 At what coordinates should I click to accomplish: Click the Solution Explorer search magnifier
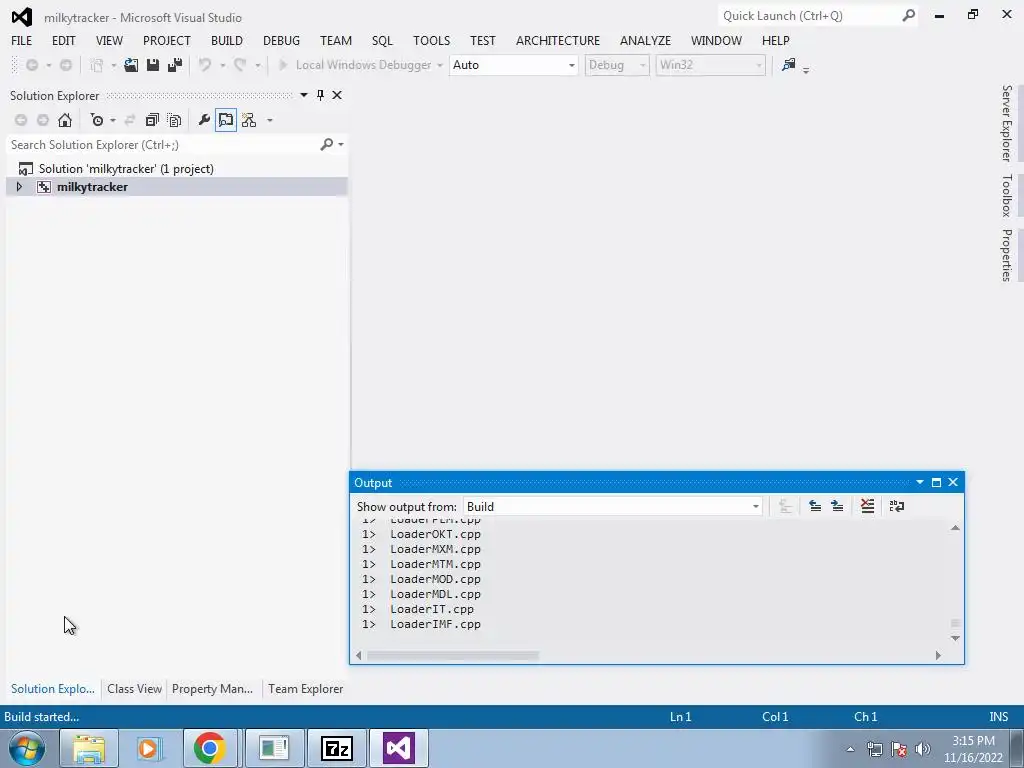(327, 144)
